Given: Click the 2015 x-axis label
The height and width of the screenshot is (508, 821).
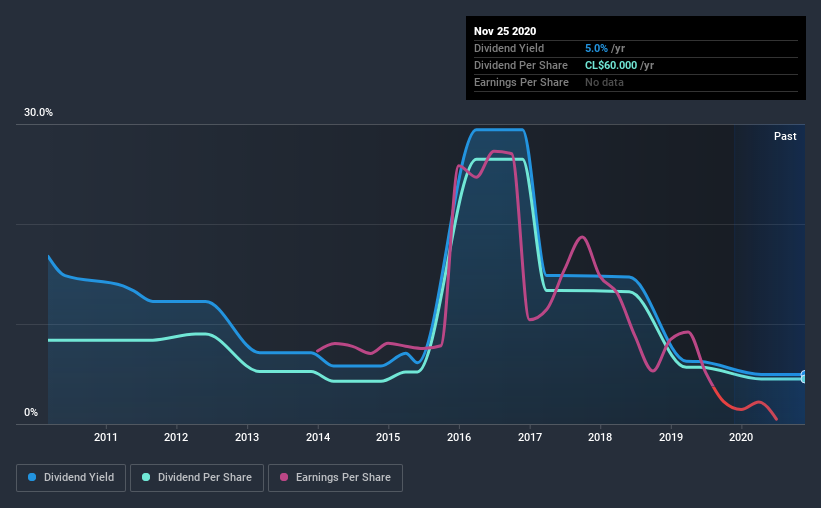Looking at the screenshot, I should tap(388, 437).
